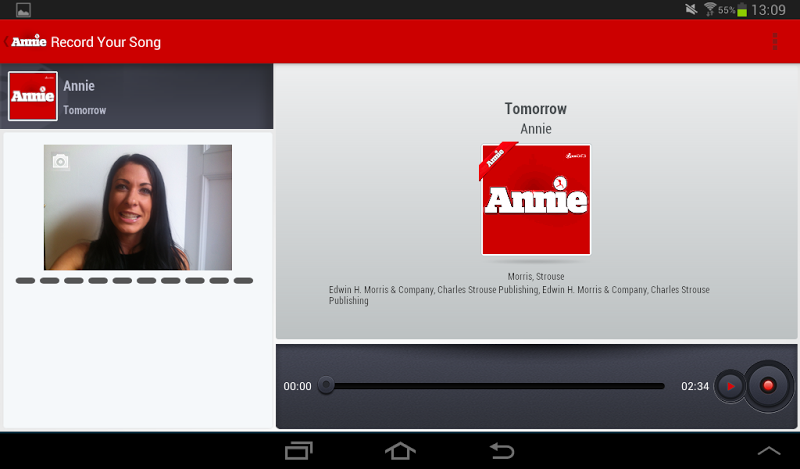
Task: Expand the bottom-right up chevron
Action: coord(769,451)
